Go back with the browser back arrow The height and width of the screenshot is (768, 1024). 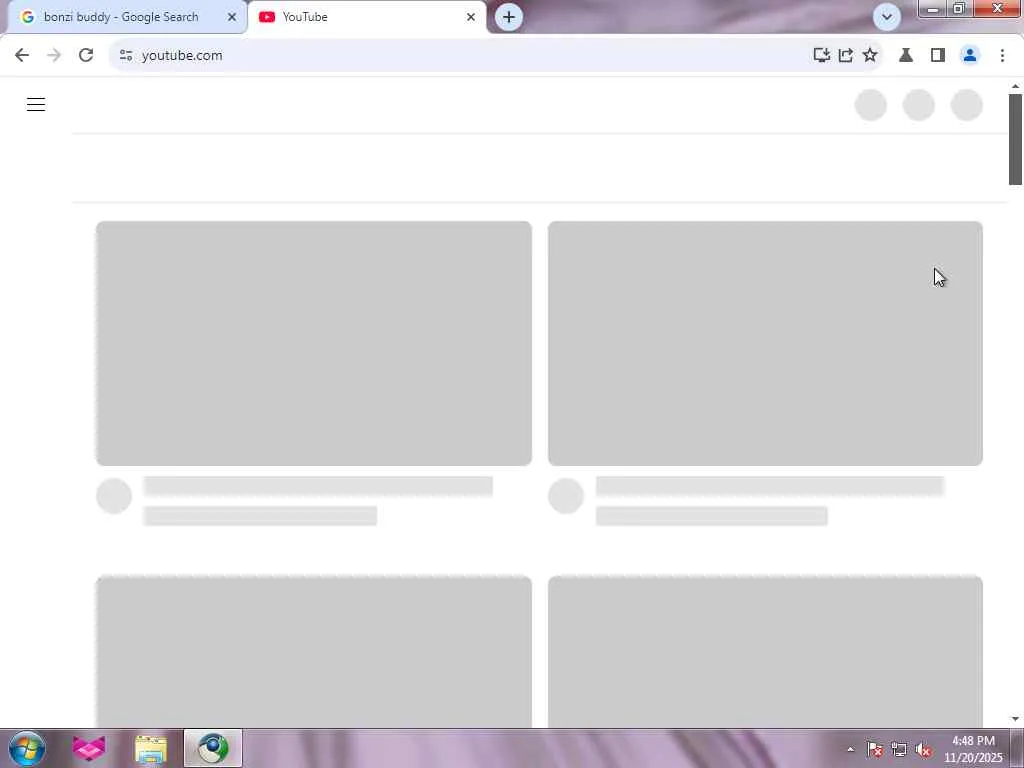coord(22,56)
